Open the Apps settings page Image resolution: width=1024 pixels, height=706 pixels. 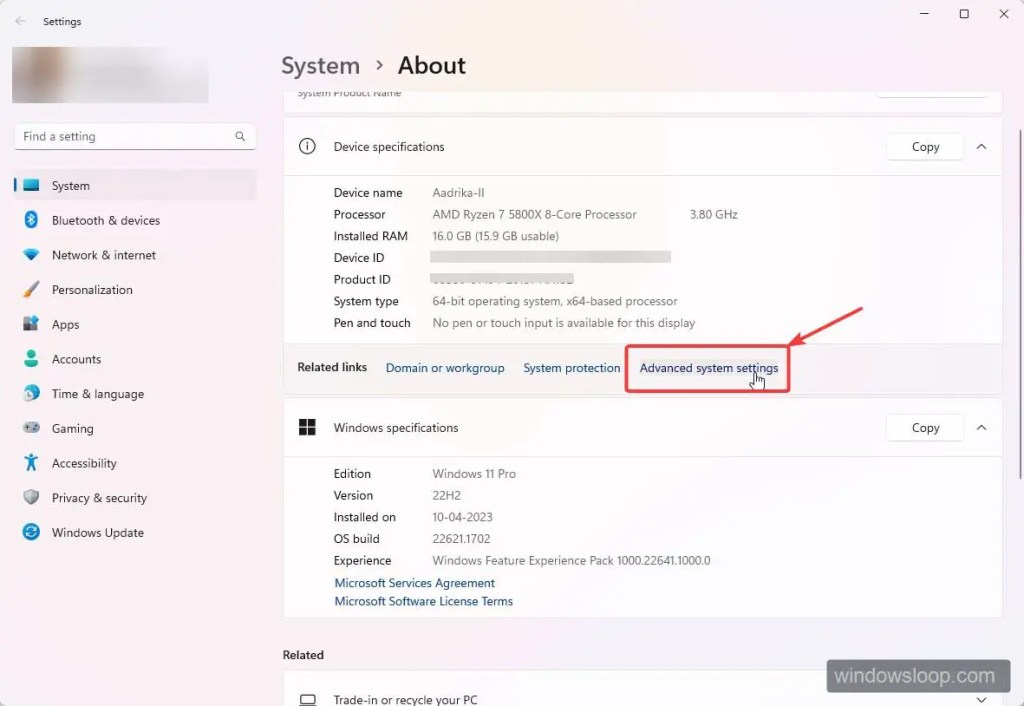click(135, 324)
